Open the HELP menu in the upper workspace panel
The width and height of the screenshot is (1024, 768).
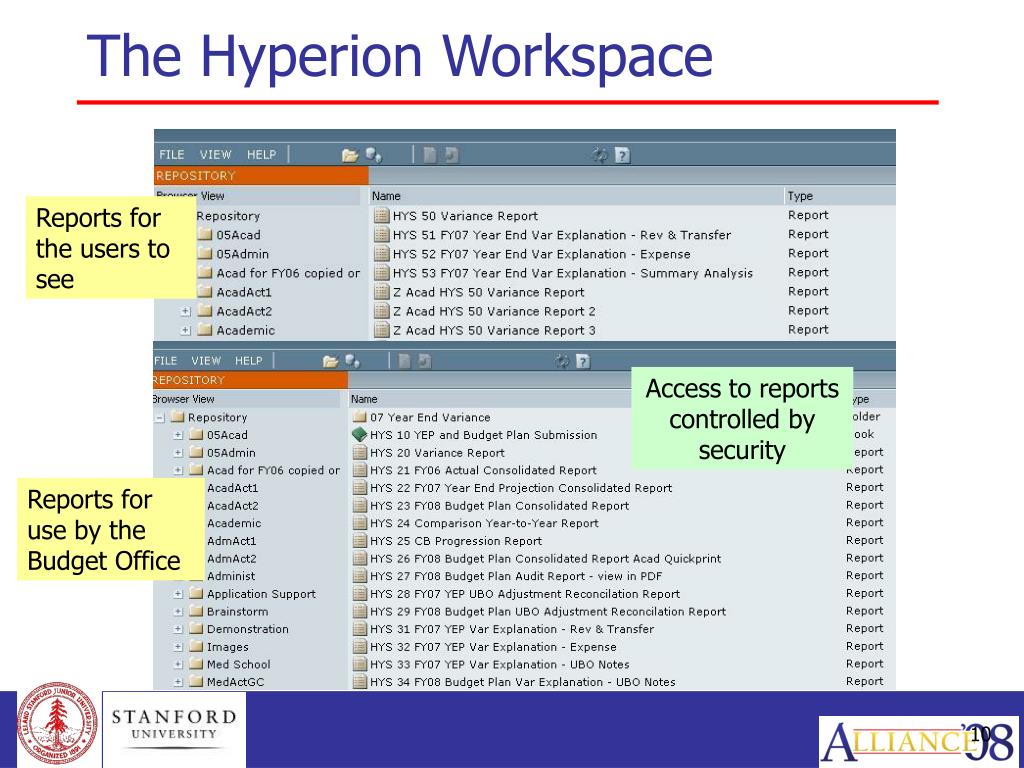point(261,155)
